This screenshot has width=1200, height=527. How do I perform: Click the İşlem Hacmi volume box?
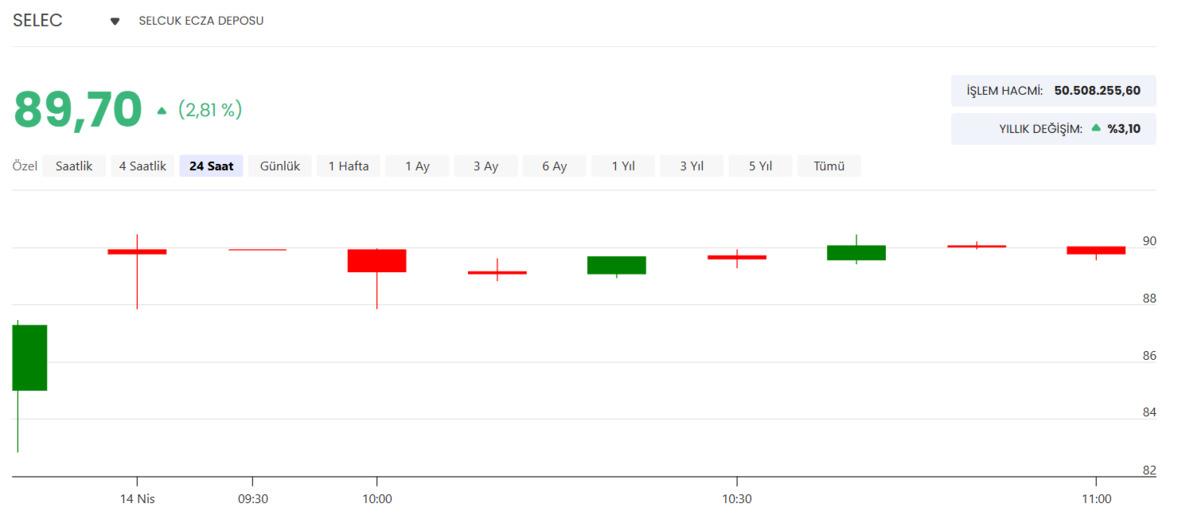point(1053,91)
